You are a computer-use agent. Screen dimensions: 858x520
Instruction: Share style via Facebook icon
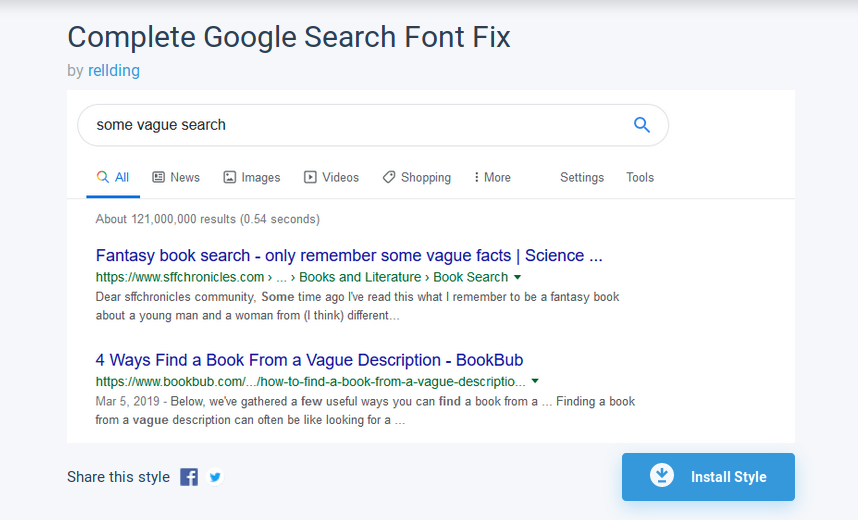click(189, 477)
